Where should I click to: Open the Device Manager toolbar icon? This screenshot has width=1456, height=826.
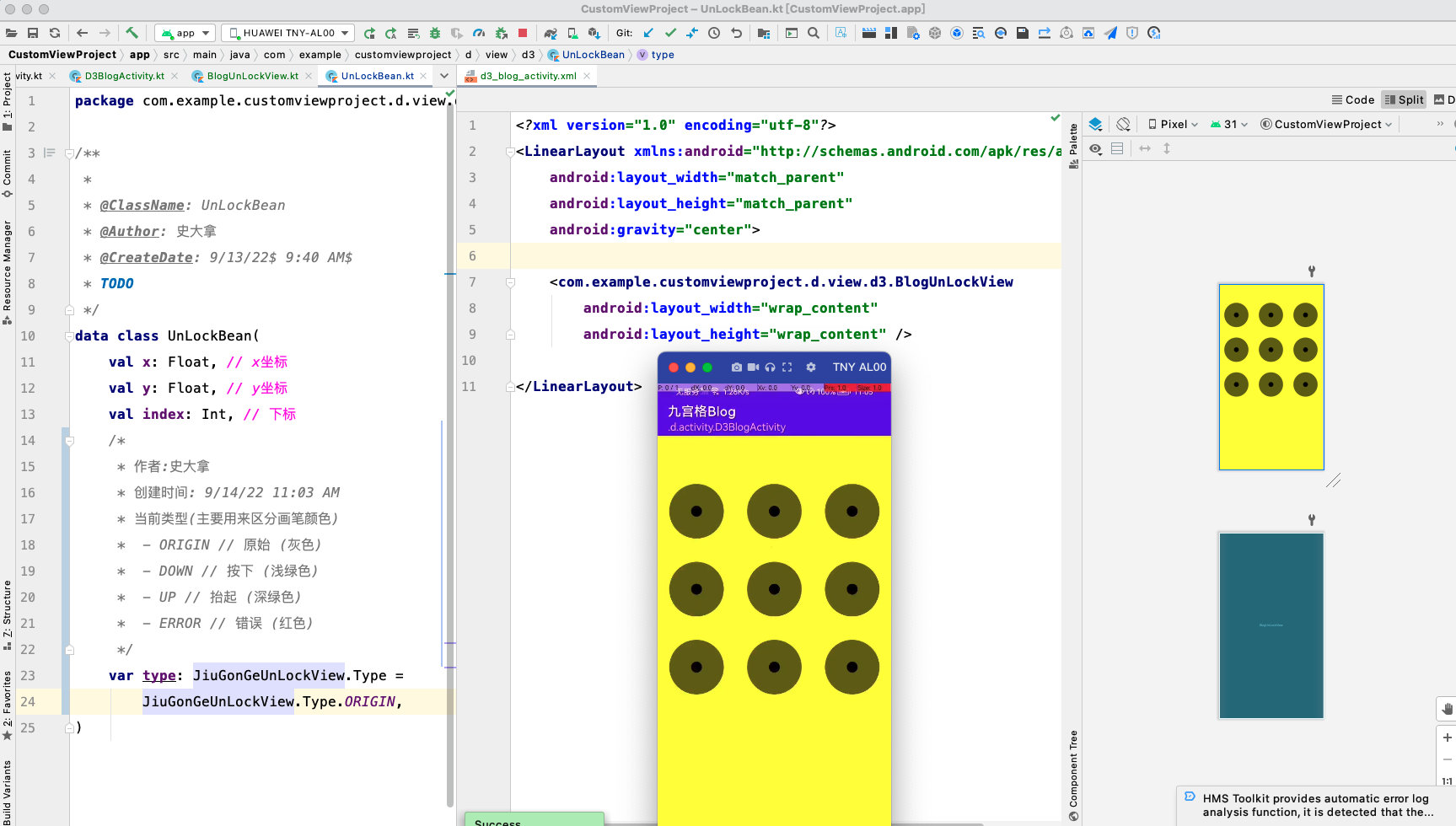click(x=572, y=33)
